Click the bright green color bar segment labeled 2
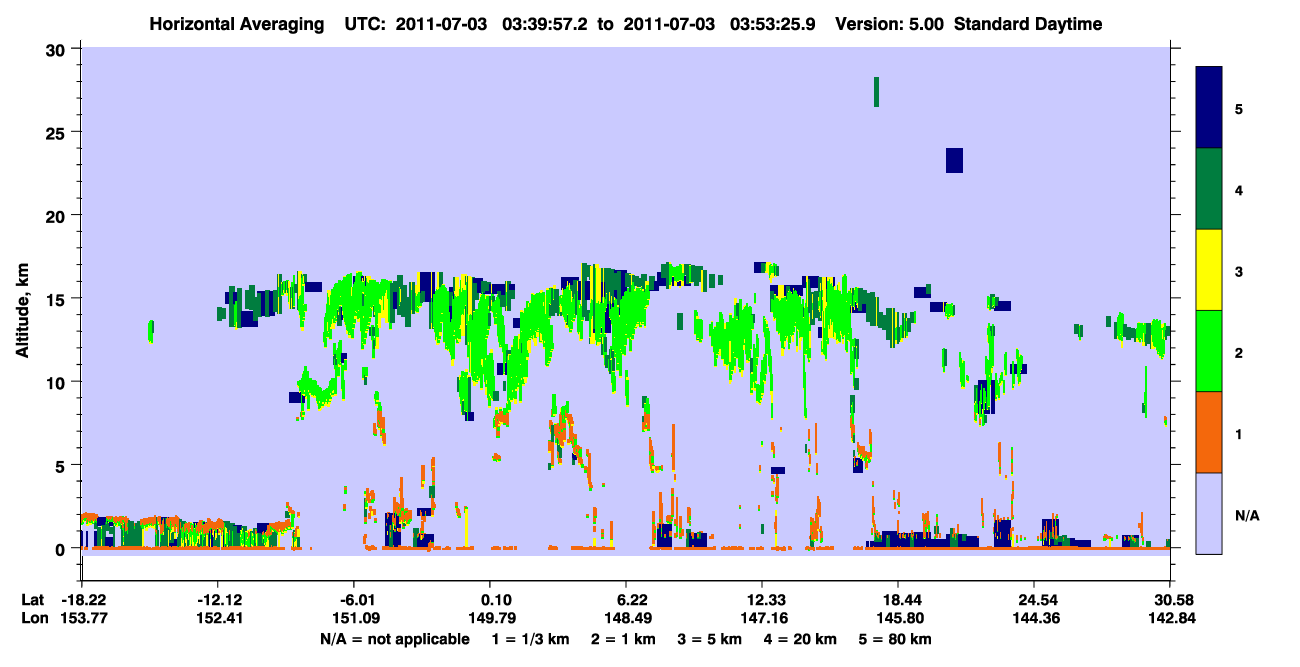This screenshot has width=1300, height=667. click(x=1209, y=351)
